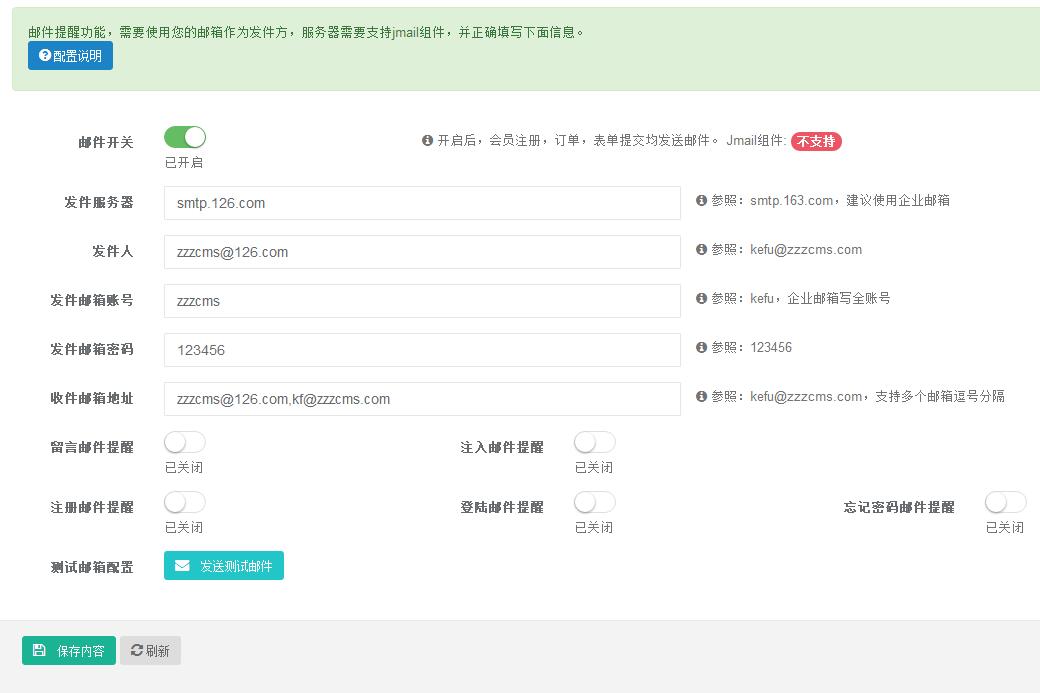
Task: Turn on 忘记密码邮件提醒
Action: tap(1004, 501)
